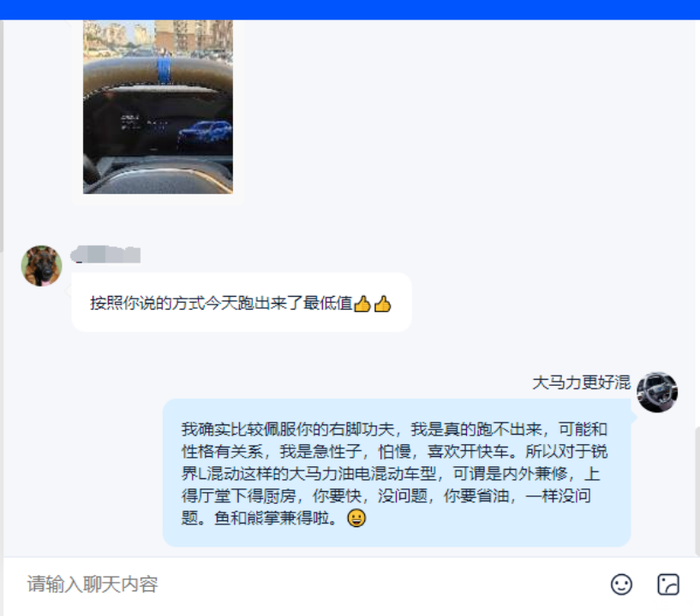Screen dimensions: 700x616
Task: Click the line mentioning 上得厅堂下得厨房
Action: coord(386,495)
